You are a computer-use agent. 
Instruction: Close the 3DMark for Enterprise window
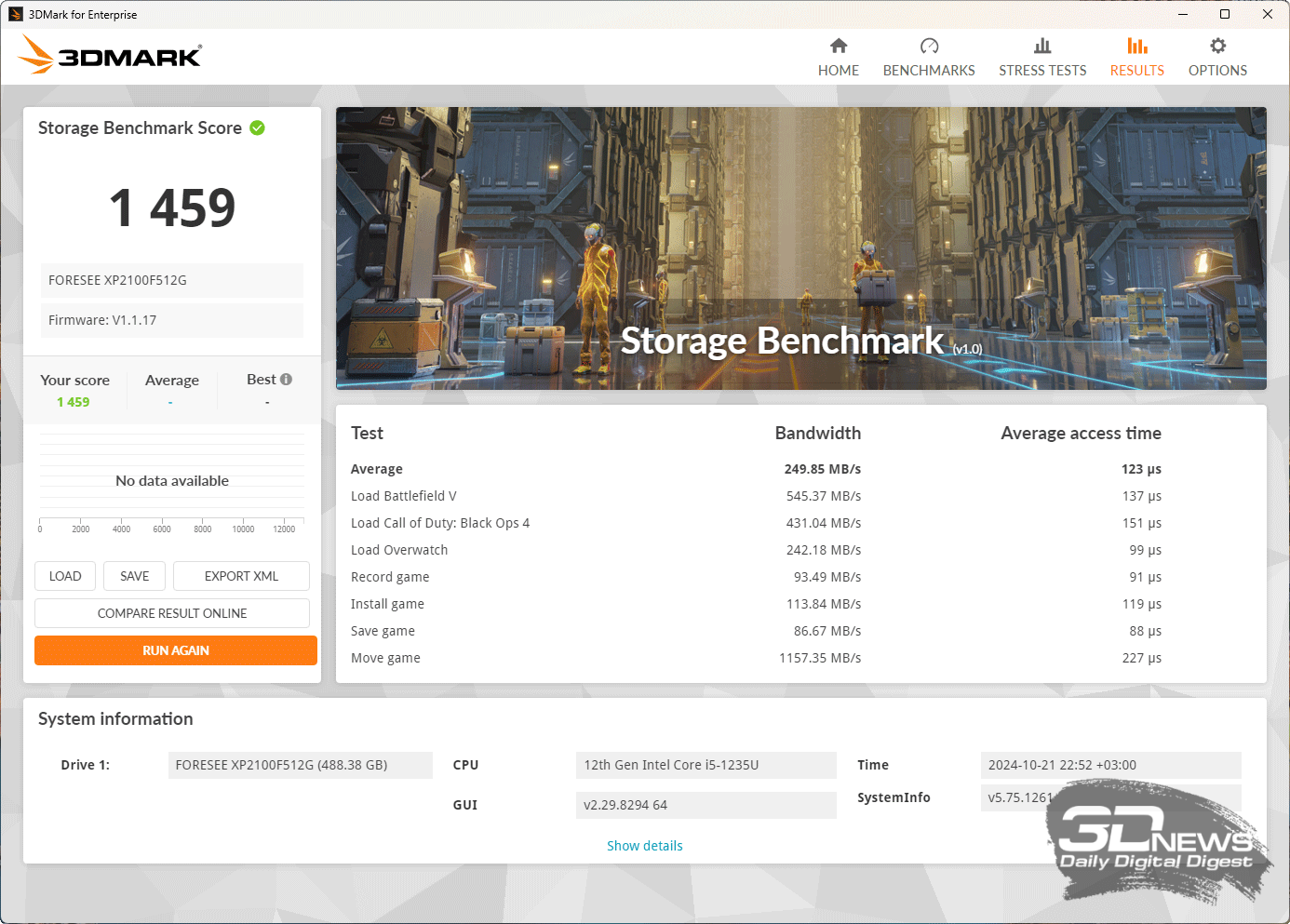coord(1268,14)
